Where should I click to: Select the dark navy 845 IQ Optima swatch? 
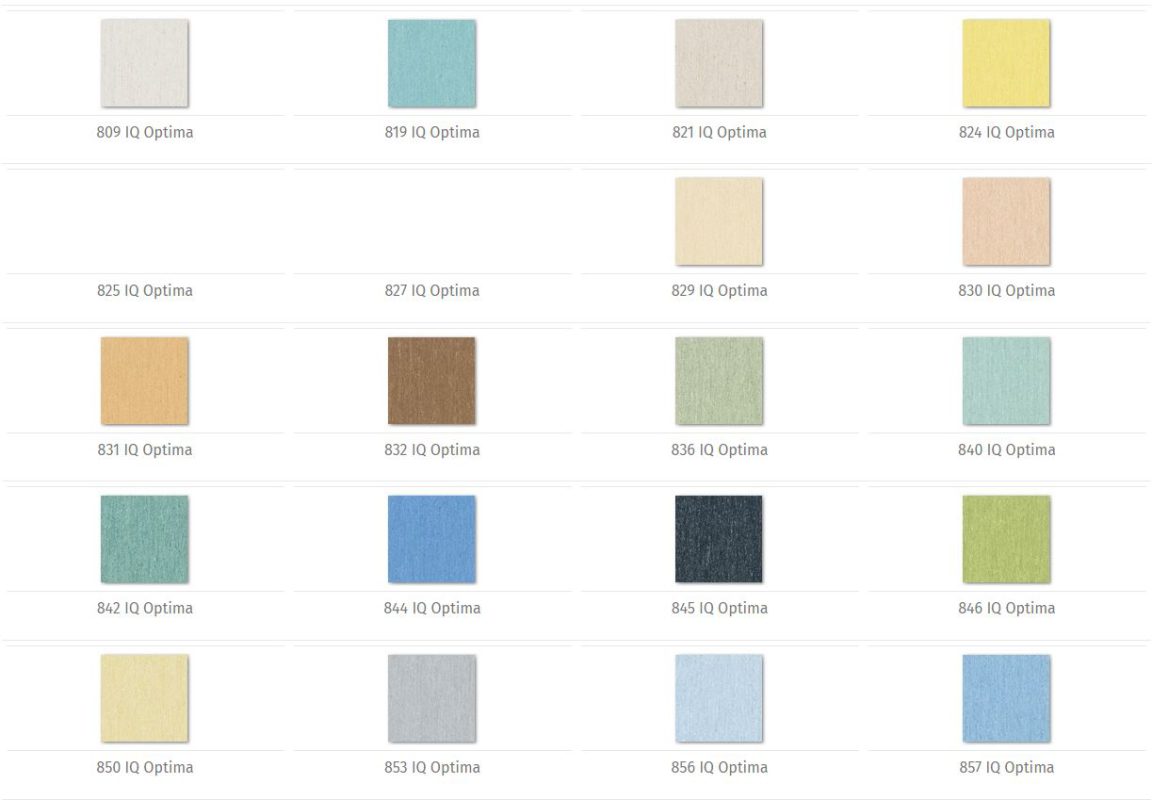tap(718, 539)
